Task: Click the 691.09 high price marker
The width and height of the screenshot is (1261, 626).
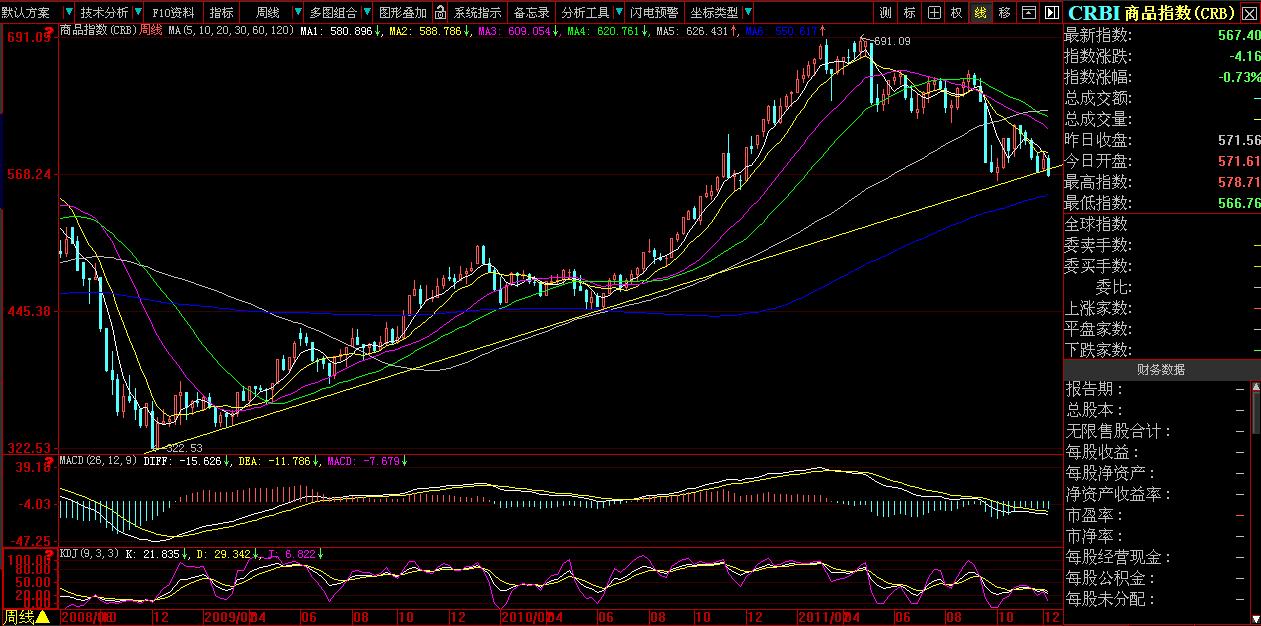Action: coord(892,41)
